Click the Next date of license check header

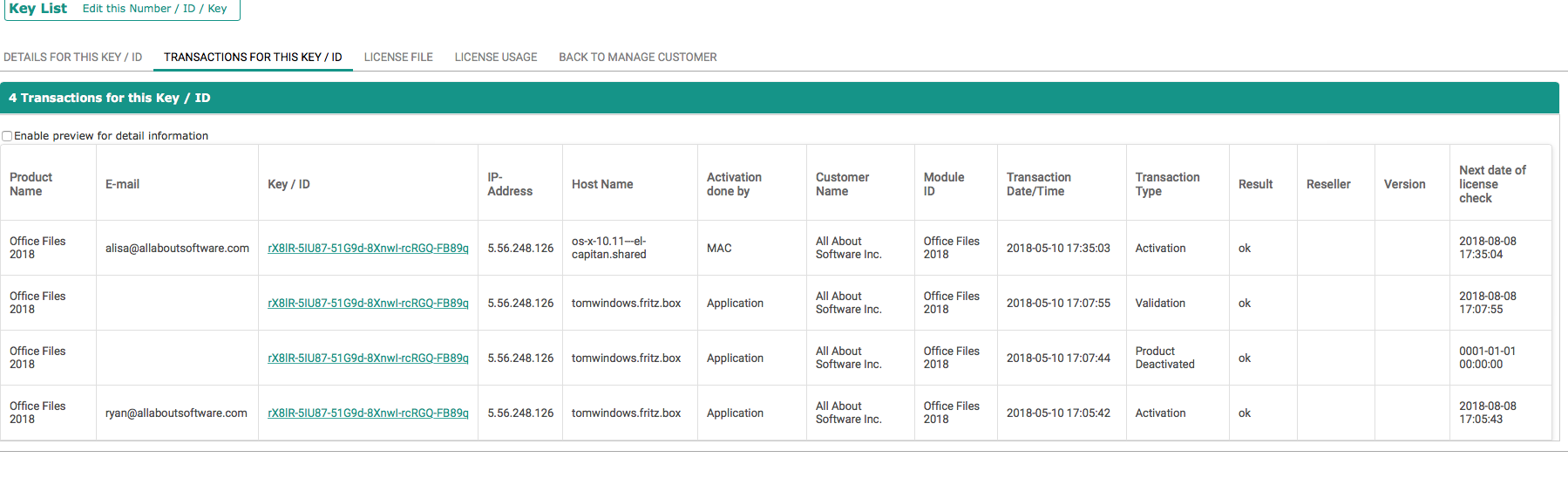(x=1492, y=184)
